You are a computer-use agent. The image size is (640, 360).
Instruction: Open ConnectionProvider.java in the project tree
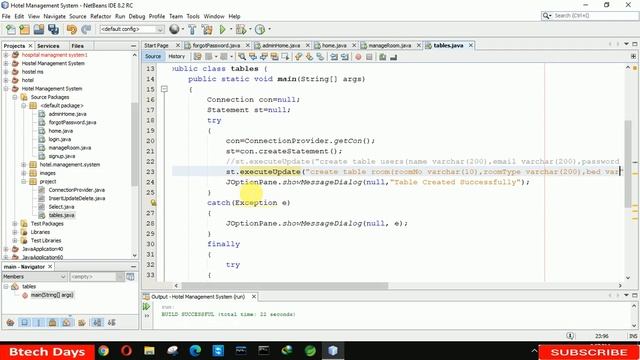click(76, 190)
